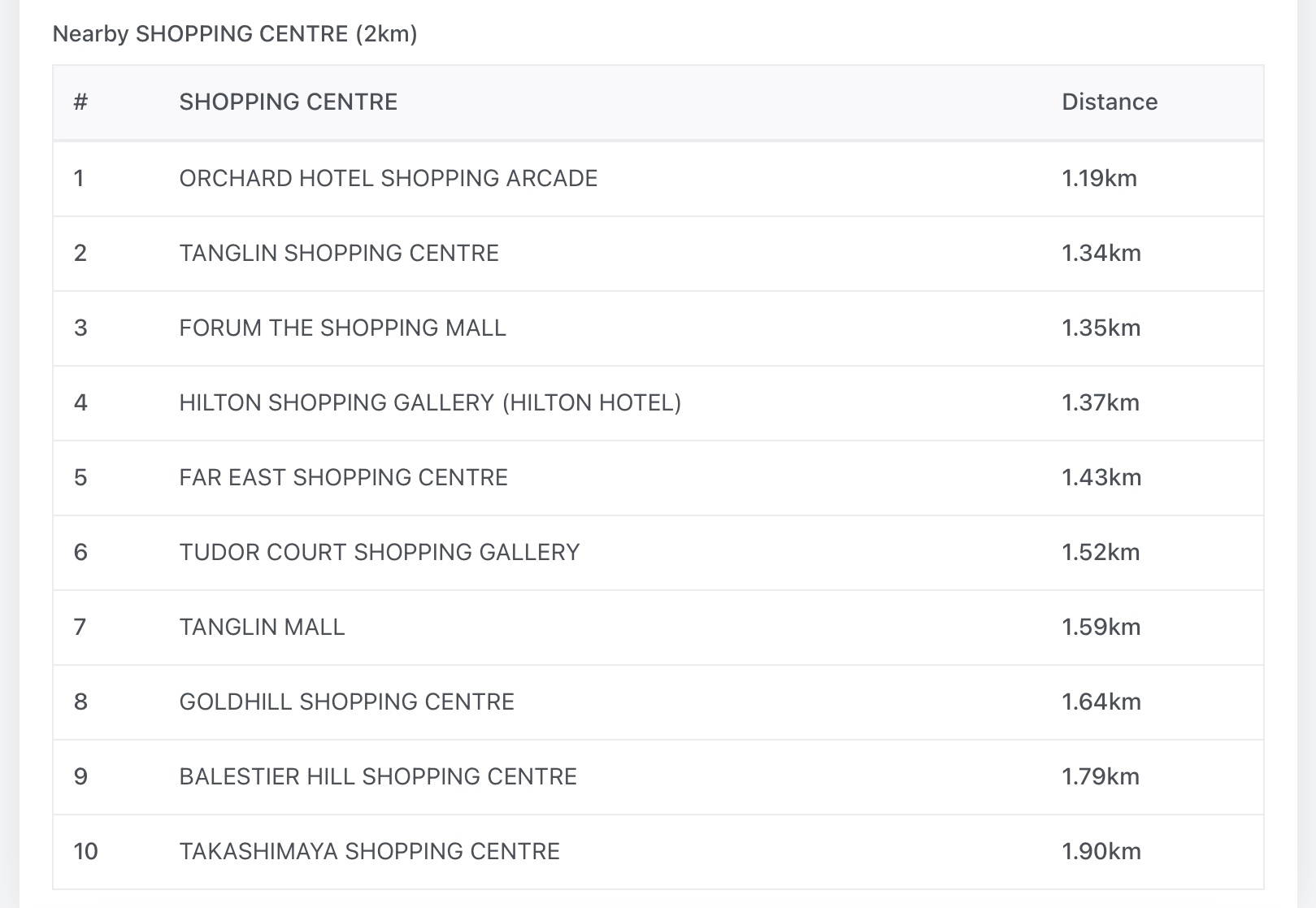The height and width of the screenshot is (908, 1316).
Task: Click Forum The Shopping Mall name
Action: point(342,328)
